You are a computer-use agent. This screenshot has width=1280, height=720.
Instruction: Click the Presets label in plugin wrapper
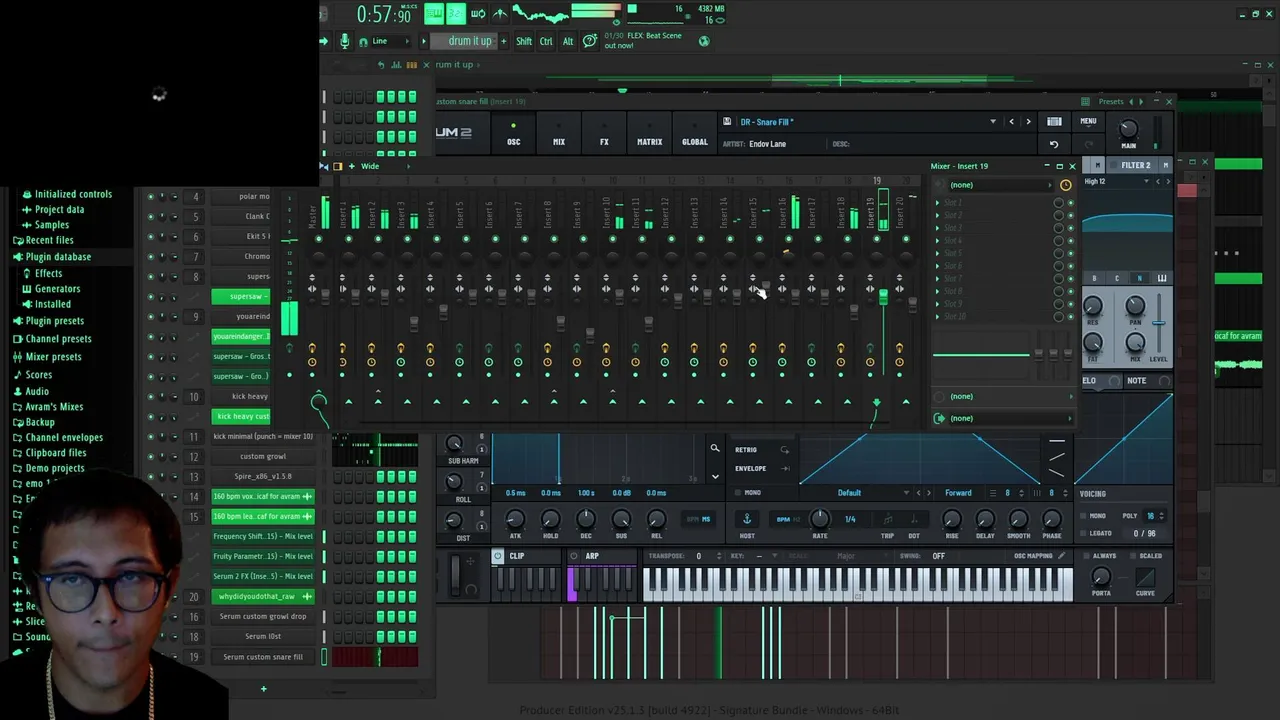coord(1111,101)
